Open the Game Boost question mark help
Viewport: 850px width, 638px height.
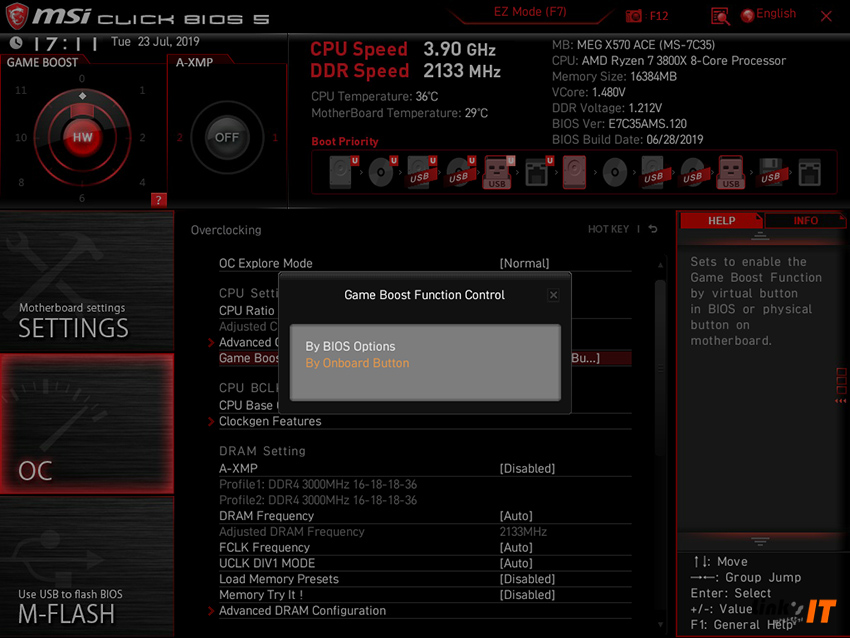point(158,200)
